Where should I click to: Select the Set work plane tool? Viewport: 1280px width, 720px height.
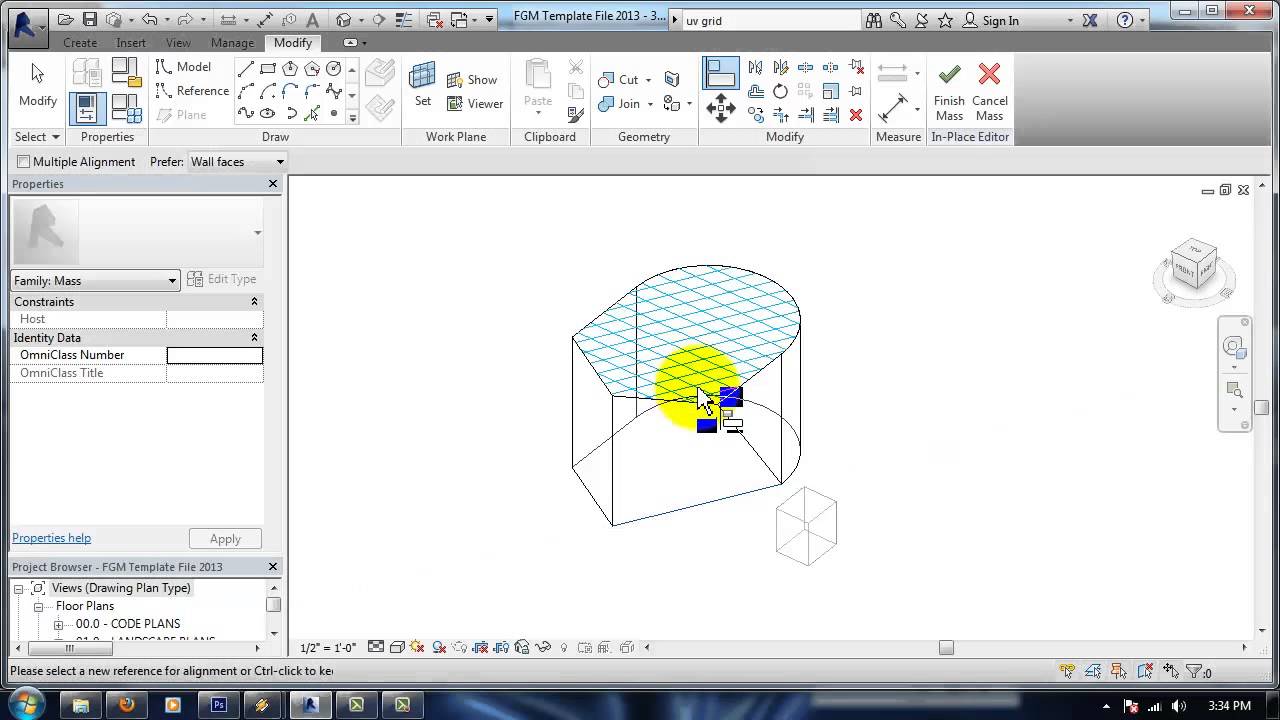point(423,84)
